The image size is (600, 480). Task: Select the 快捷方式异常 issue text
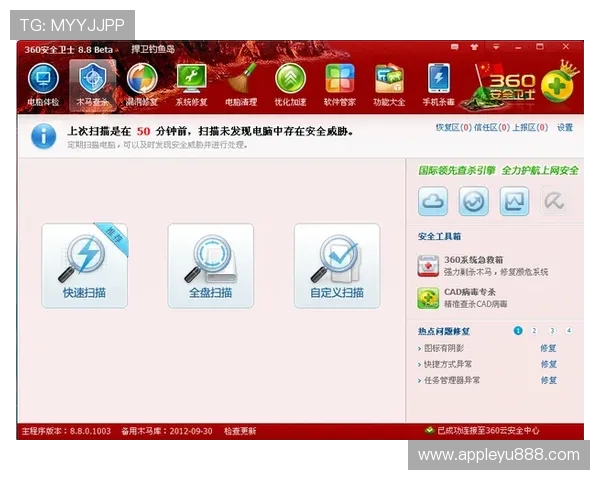tap(448, 364)
